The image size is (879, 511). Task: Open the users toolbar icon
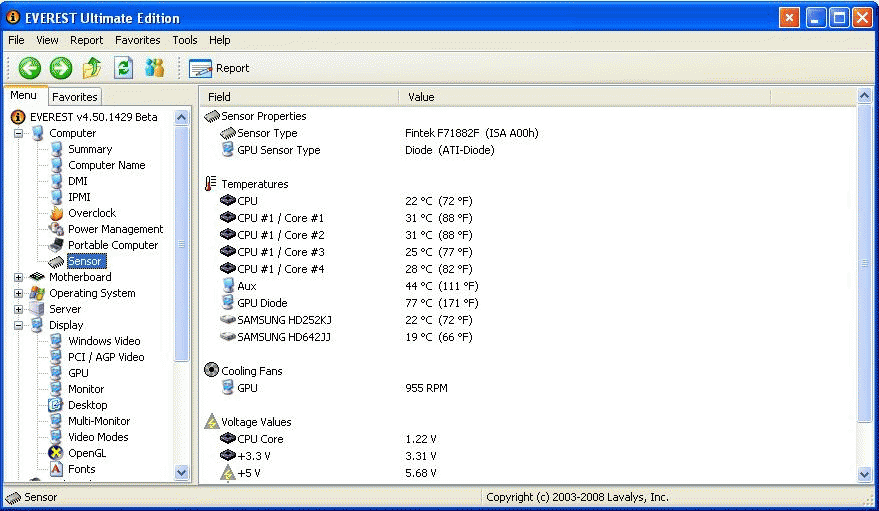[x=154, y=68]
